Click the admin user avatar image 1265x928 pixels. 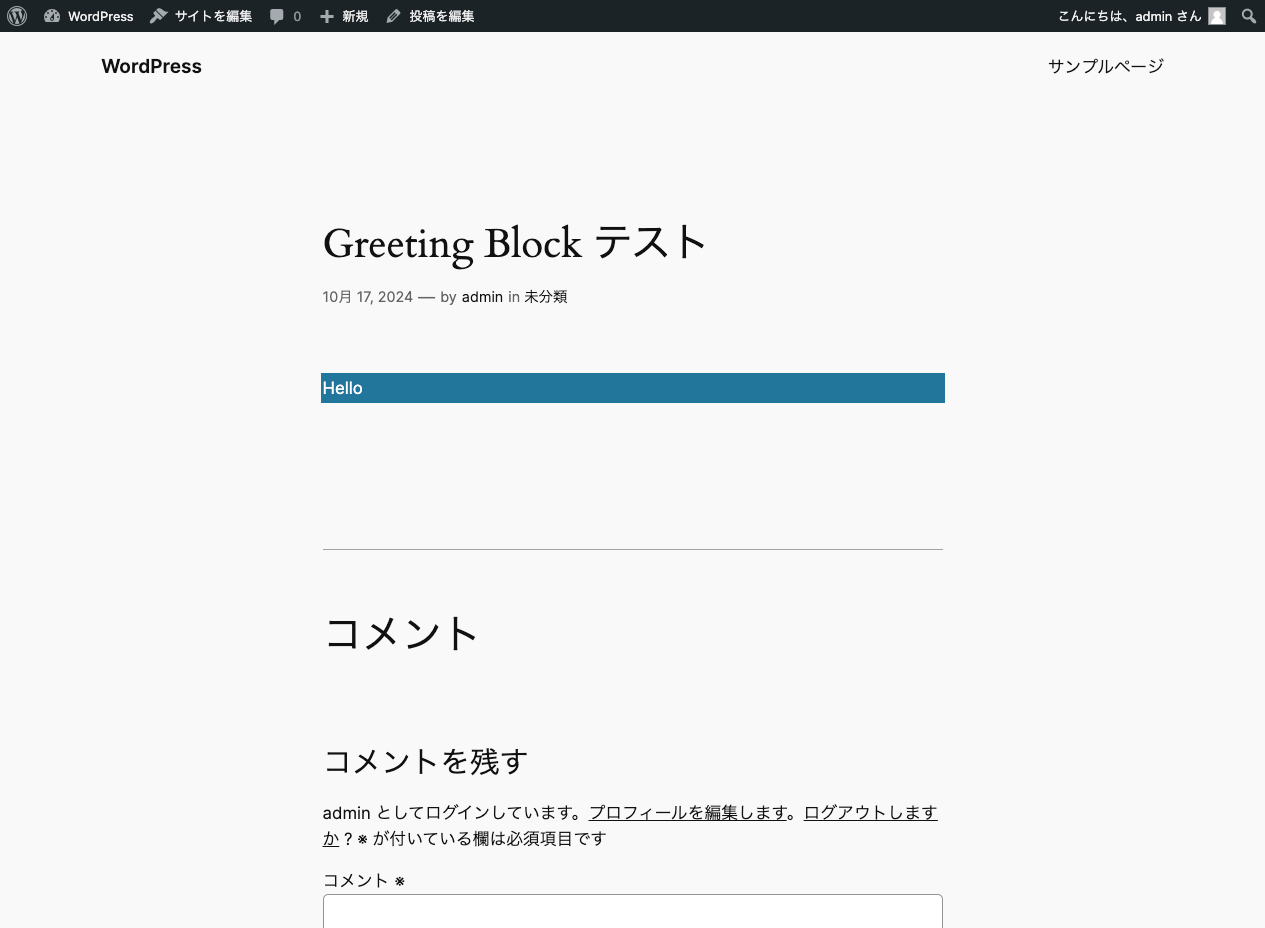coord(1217,16)
